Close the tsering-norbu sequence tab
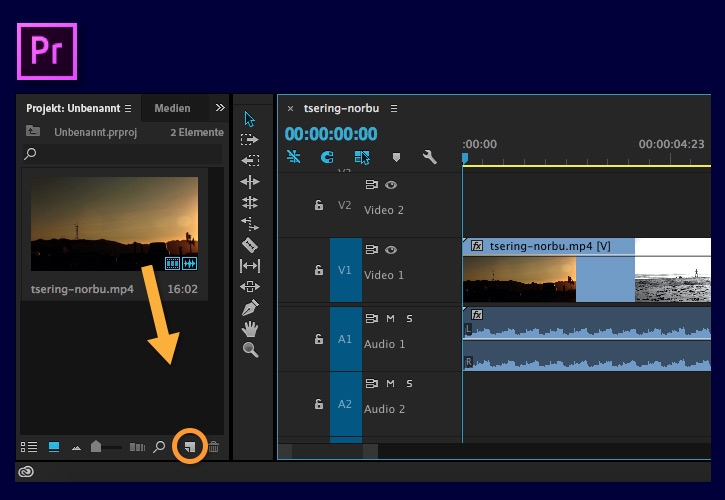725x500 pixels. 290,108
